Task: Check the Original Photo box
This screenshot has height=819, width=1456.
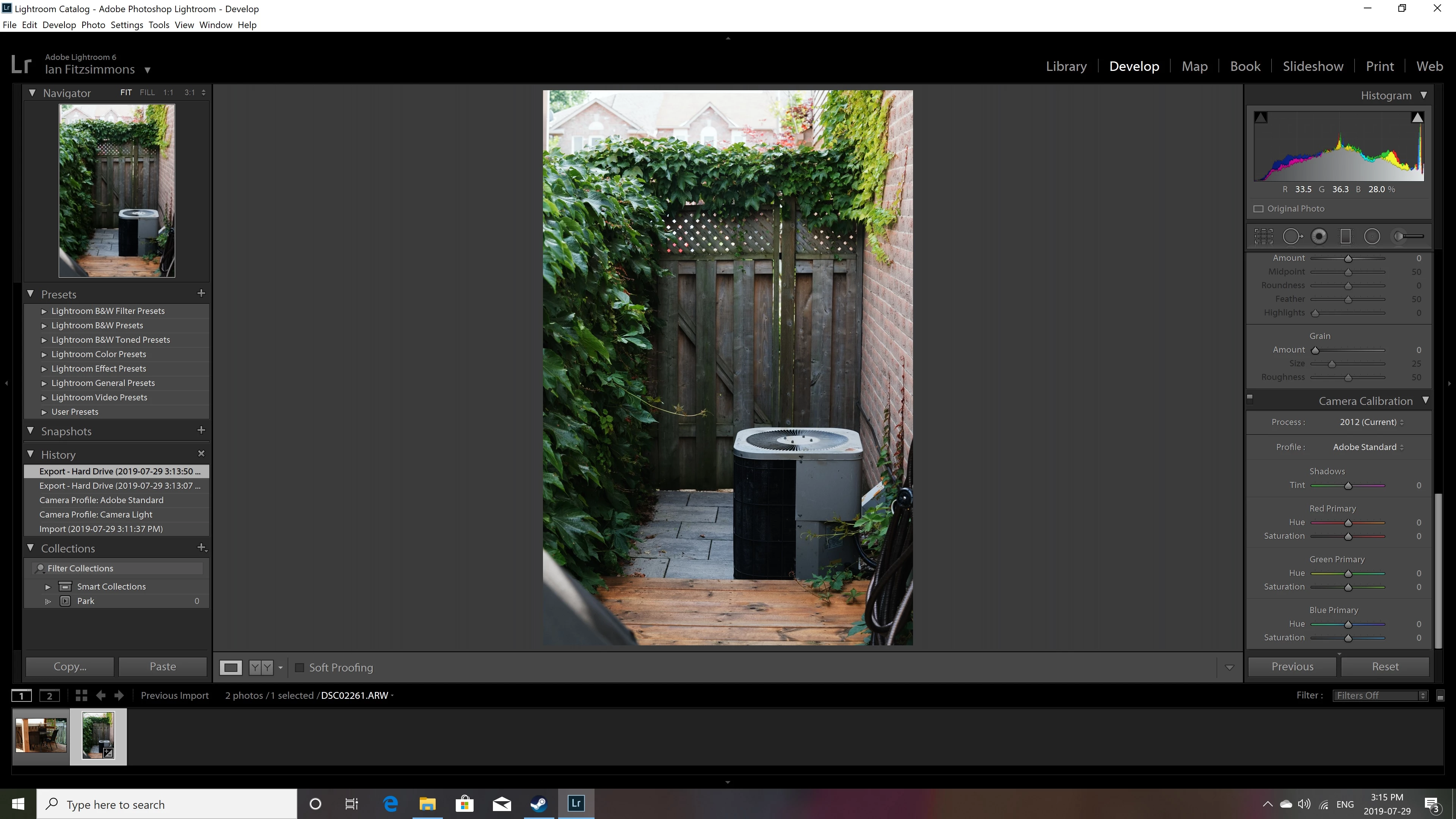Action: 1259,209
